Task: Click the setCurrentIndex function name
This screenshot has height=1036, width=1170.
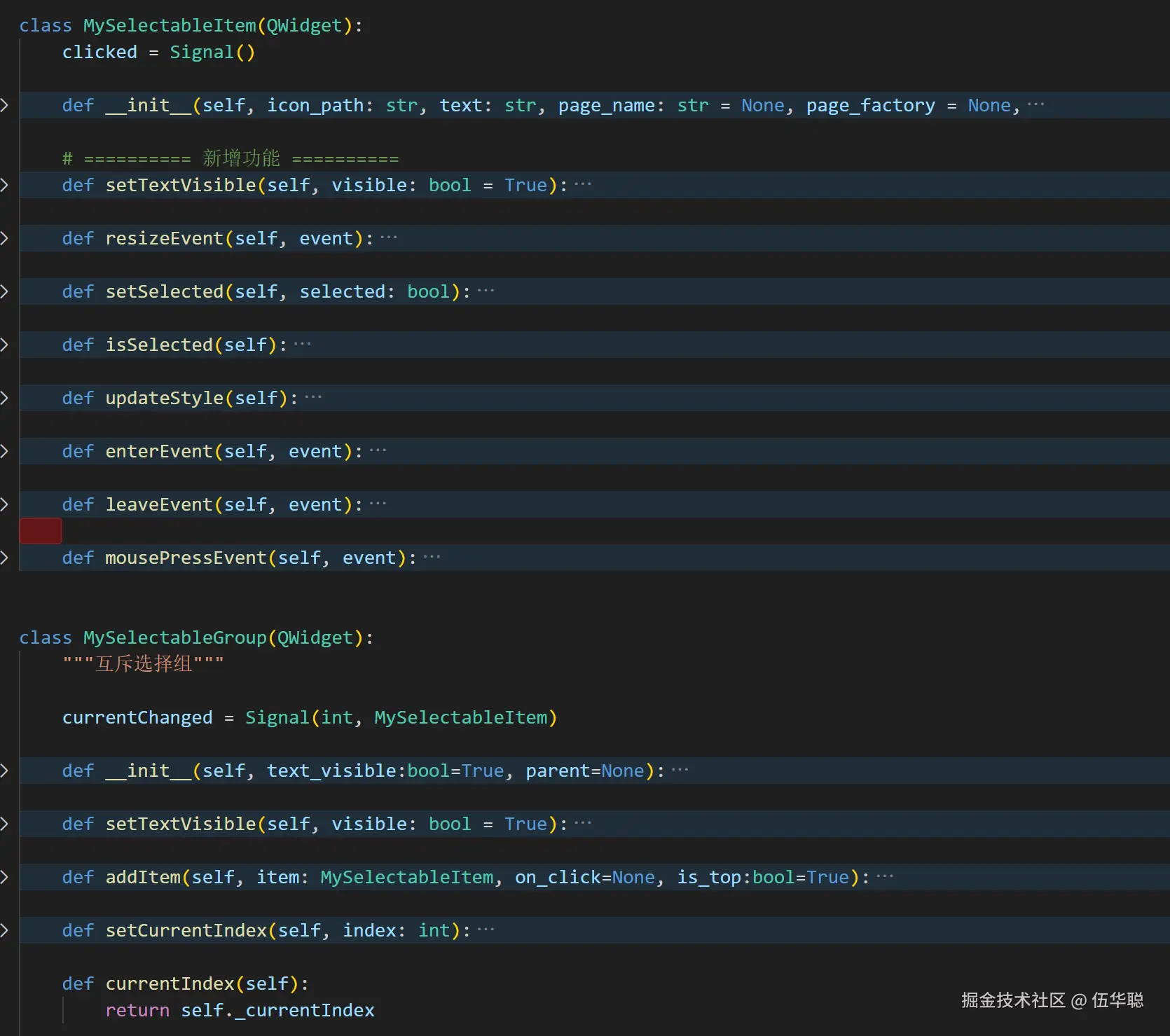Action: pos(186,930)
